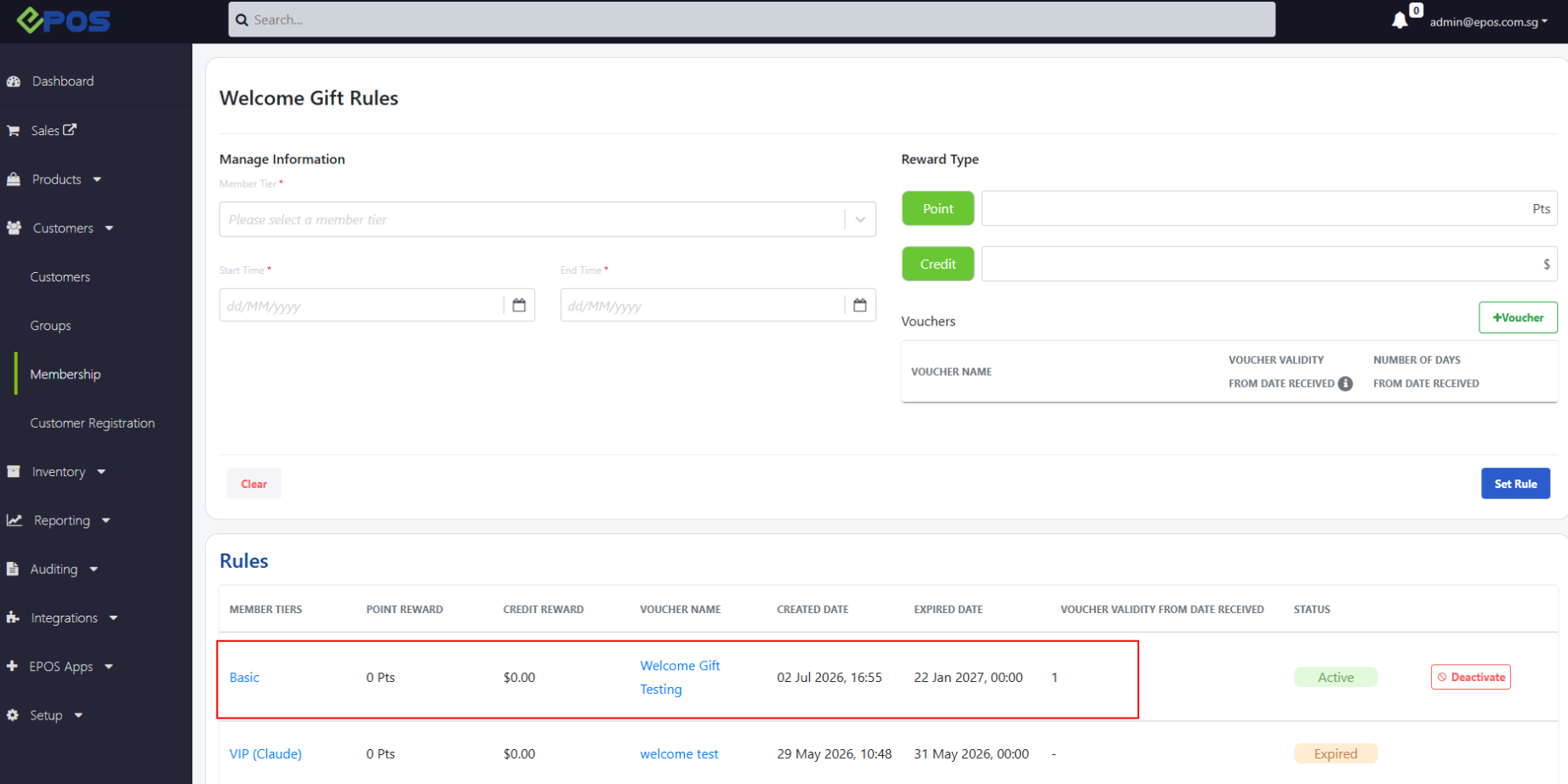1568x784 pixels.
Task: Click voucher validity info icon
Action: [x=1345, y=383]
